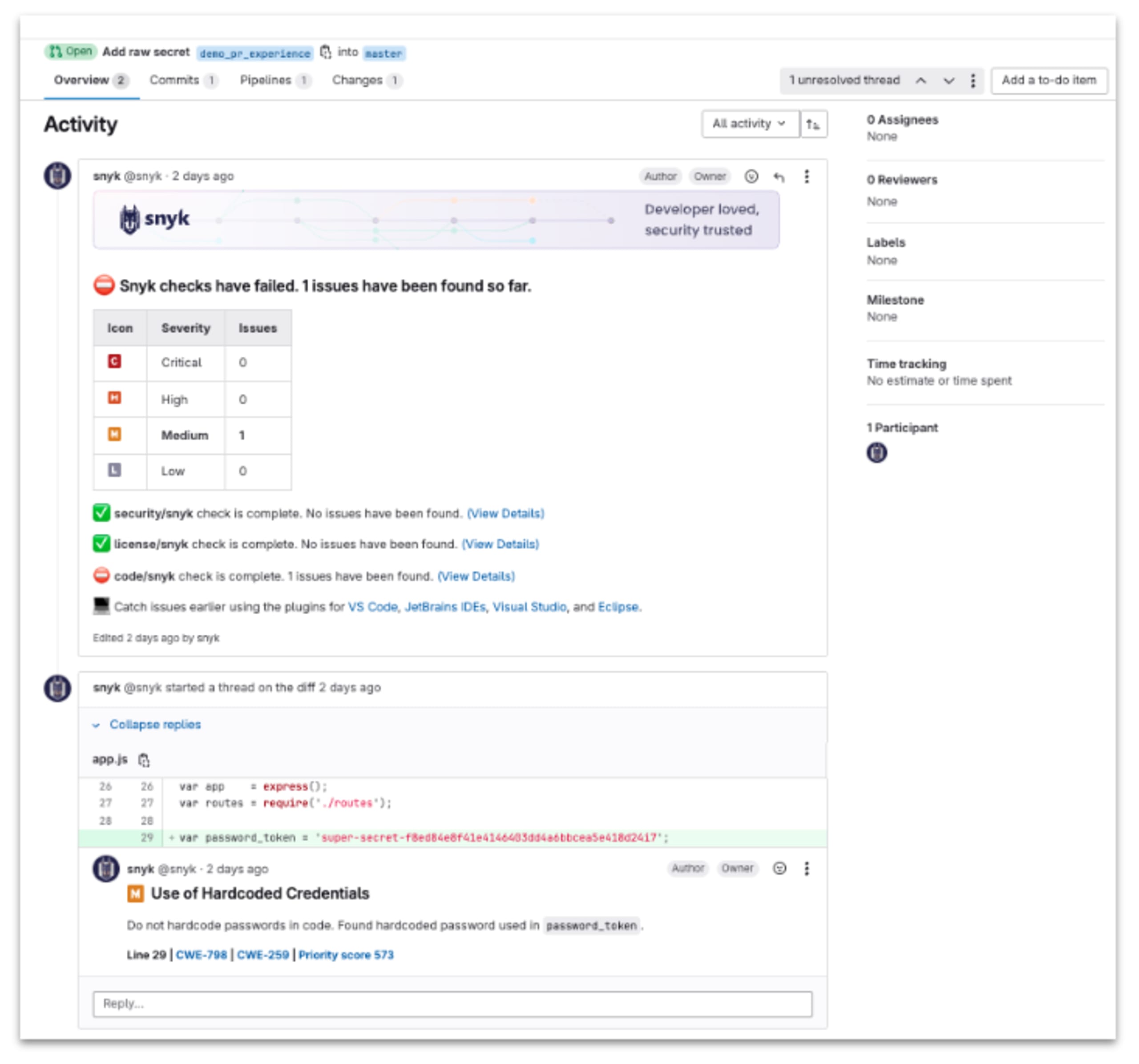
Task: Click the Medium severity table cell
Action: point(186,435)
